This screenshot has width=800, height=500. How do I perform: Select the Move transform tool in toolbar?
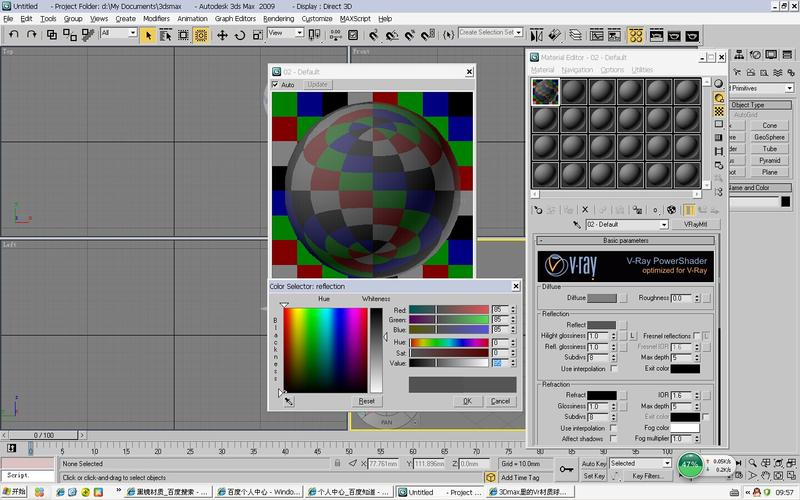(x=222, y=34)
